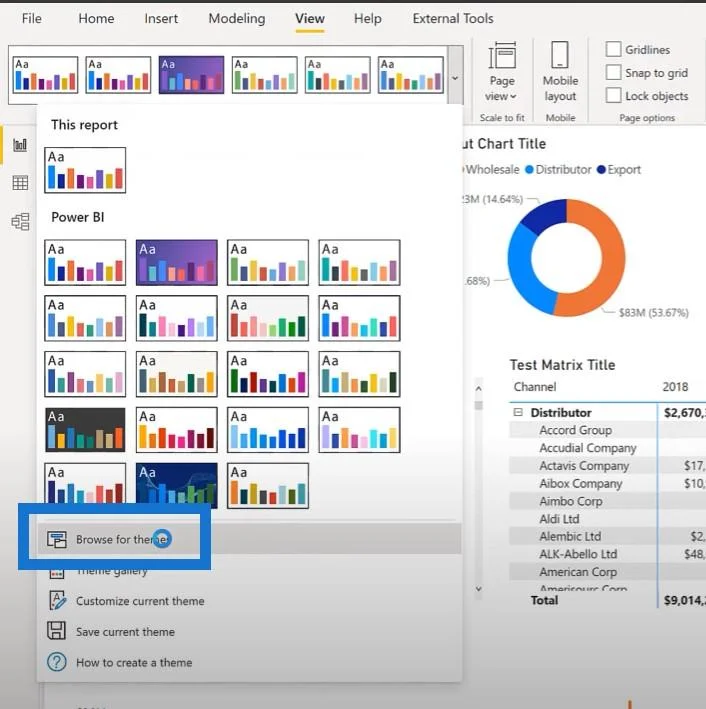The height and width of the screenshot is (709, 706).
Task: Open the Page view dropdown
Action: (x=502, y=72)
